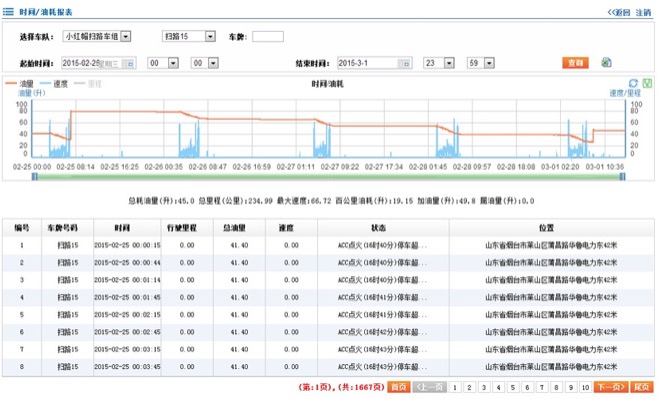Click the 车牌 input field

pos(268,37)
